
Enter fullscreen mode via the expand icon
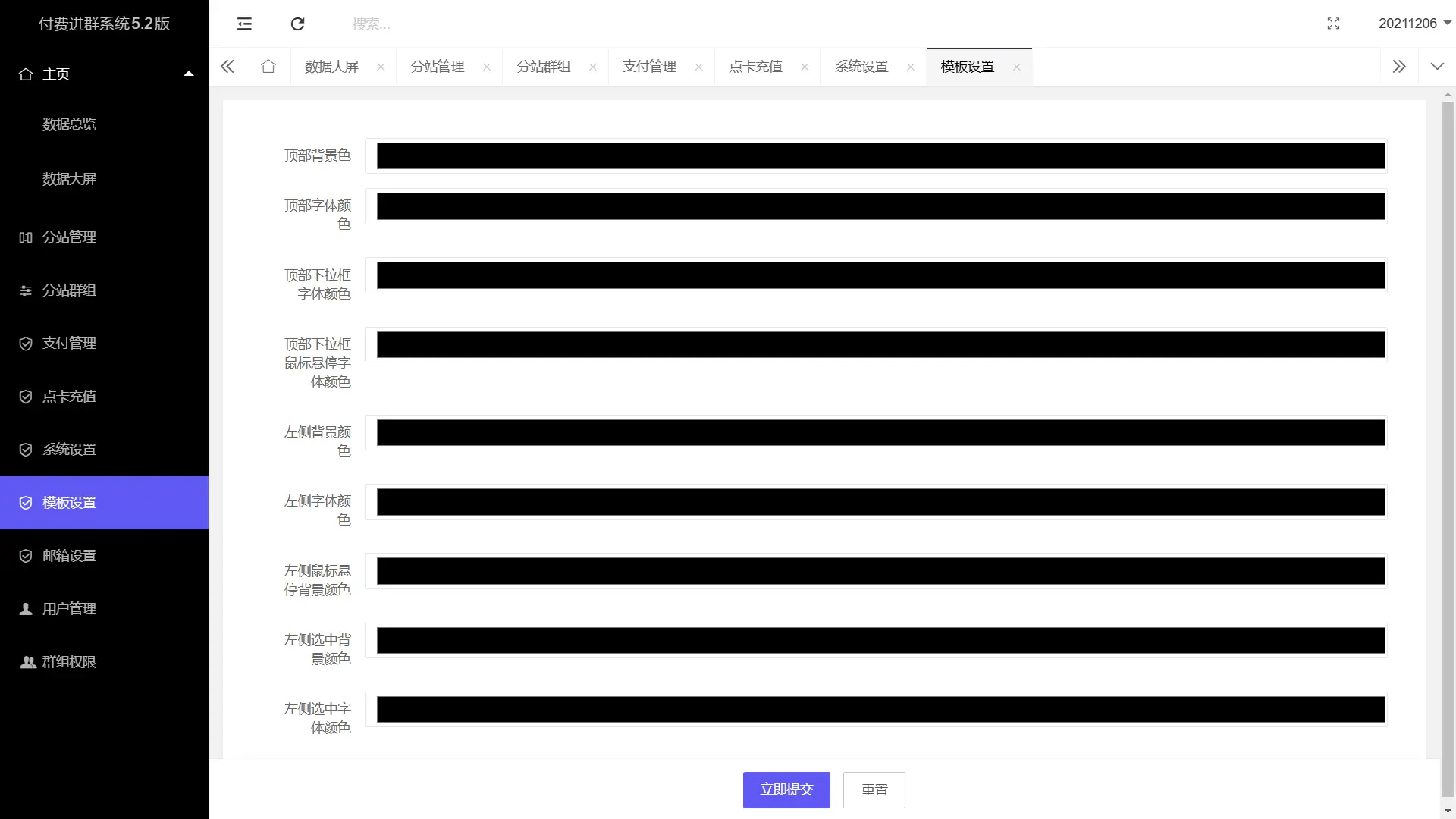[x=1334, y=24]
